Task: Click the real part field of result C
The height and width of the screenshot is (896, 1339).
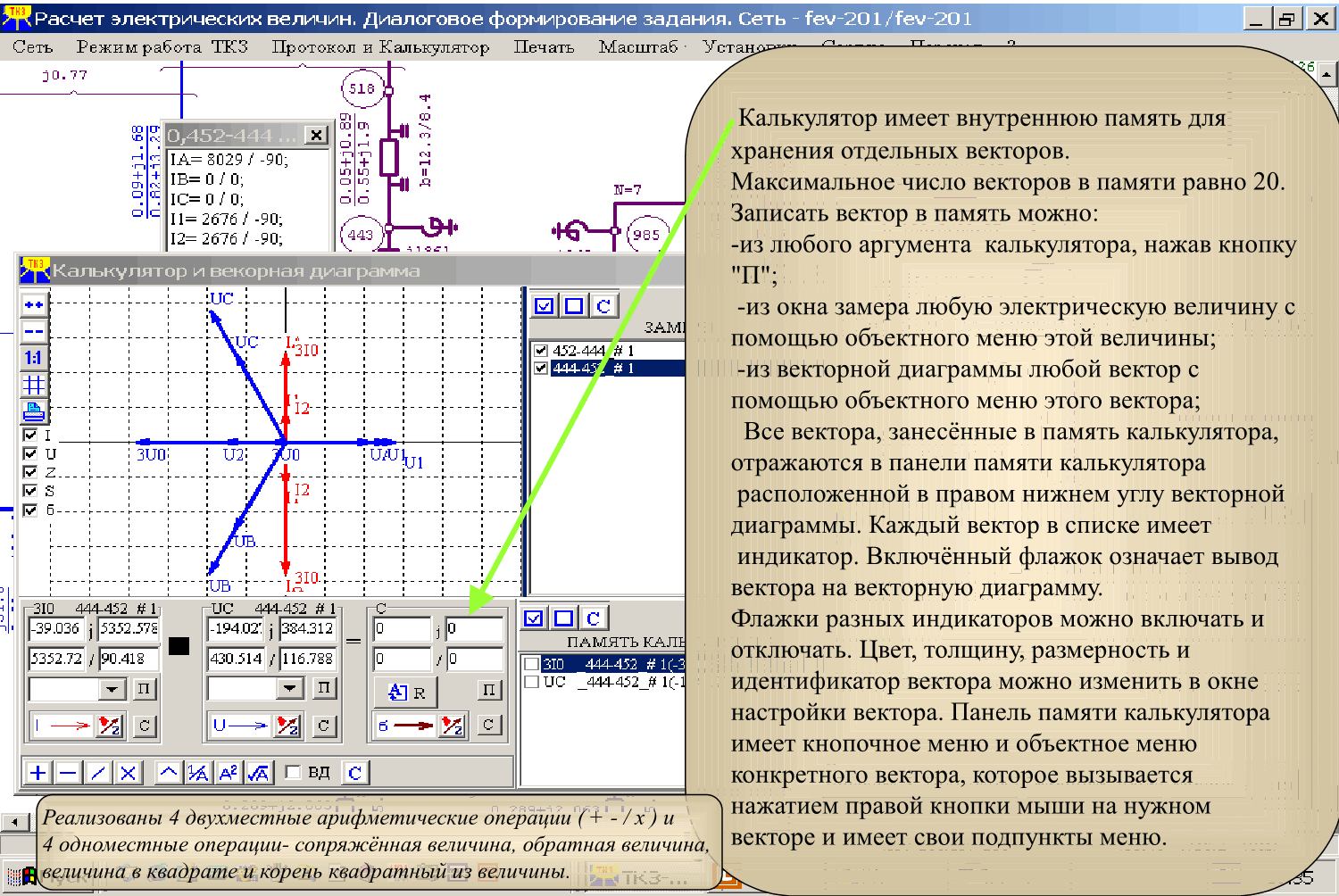Action: [402, 629]
